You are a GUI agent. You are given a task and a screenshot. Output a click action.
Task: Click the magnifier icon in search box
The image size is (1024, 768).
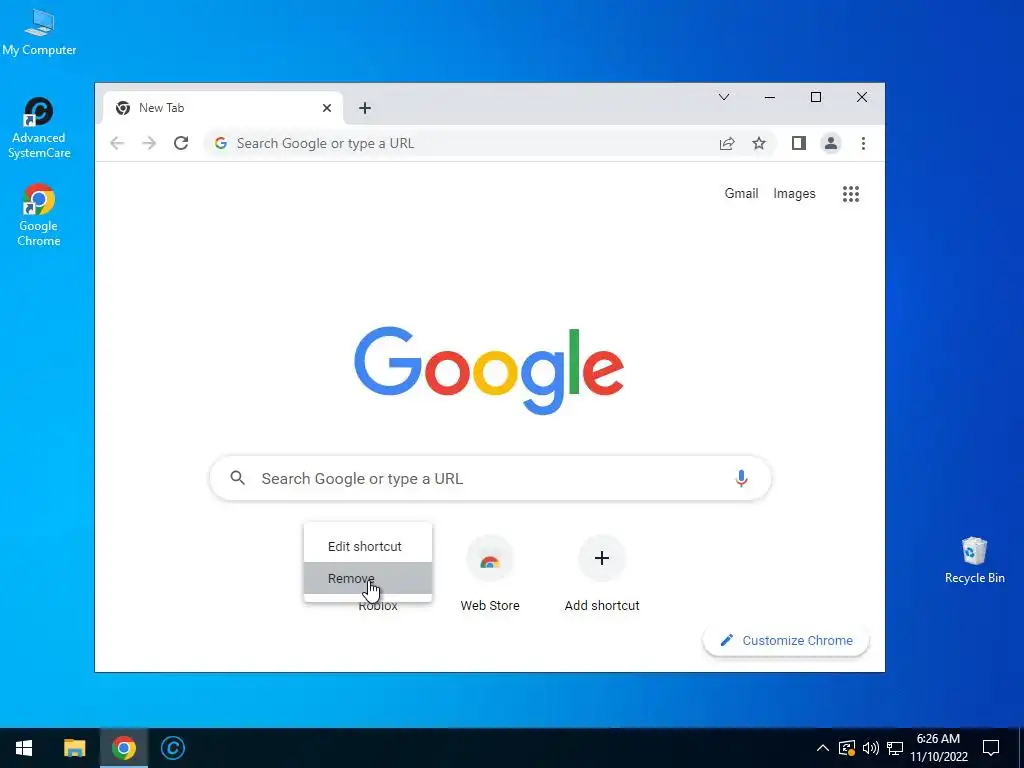[238, 478]
